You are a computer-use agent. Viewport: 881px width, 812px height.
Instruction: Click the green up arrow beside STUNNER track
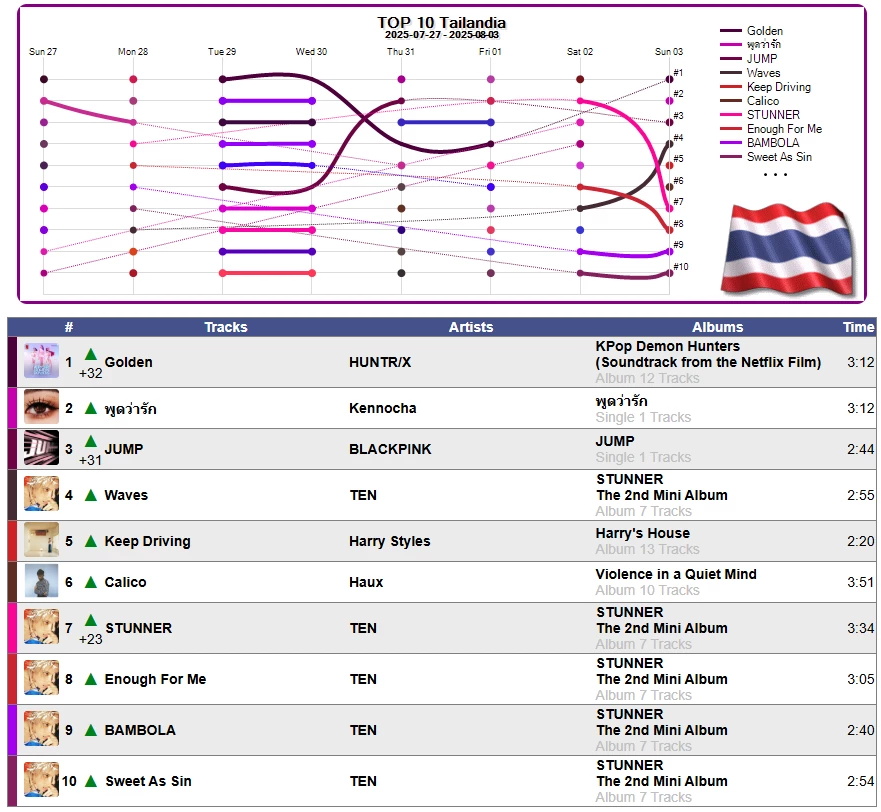point(90,620)
